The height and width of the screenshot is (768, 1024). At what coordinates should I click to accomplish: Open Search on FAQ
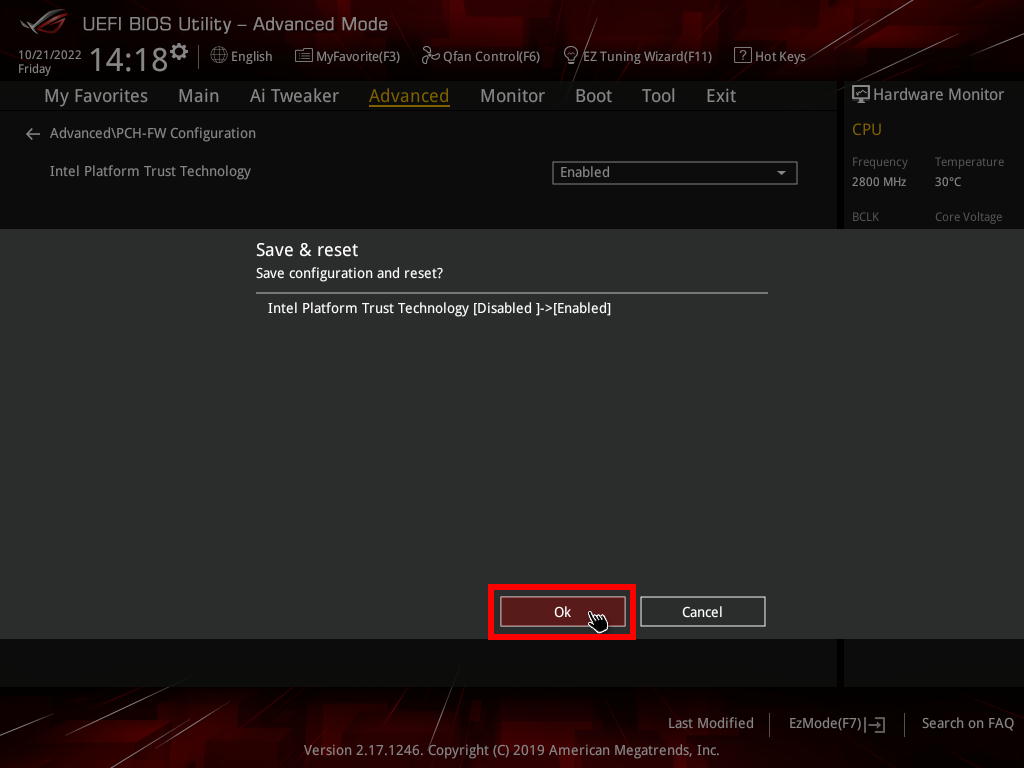[x=967, y=723]
